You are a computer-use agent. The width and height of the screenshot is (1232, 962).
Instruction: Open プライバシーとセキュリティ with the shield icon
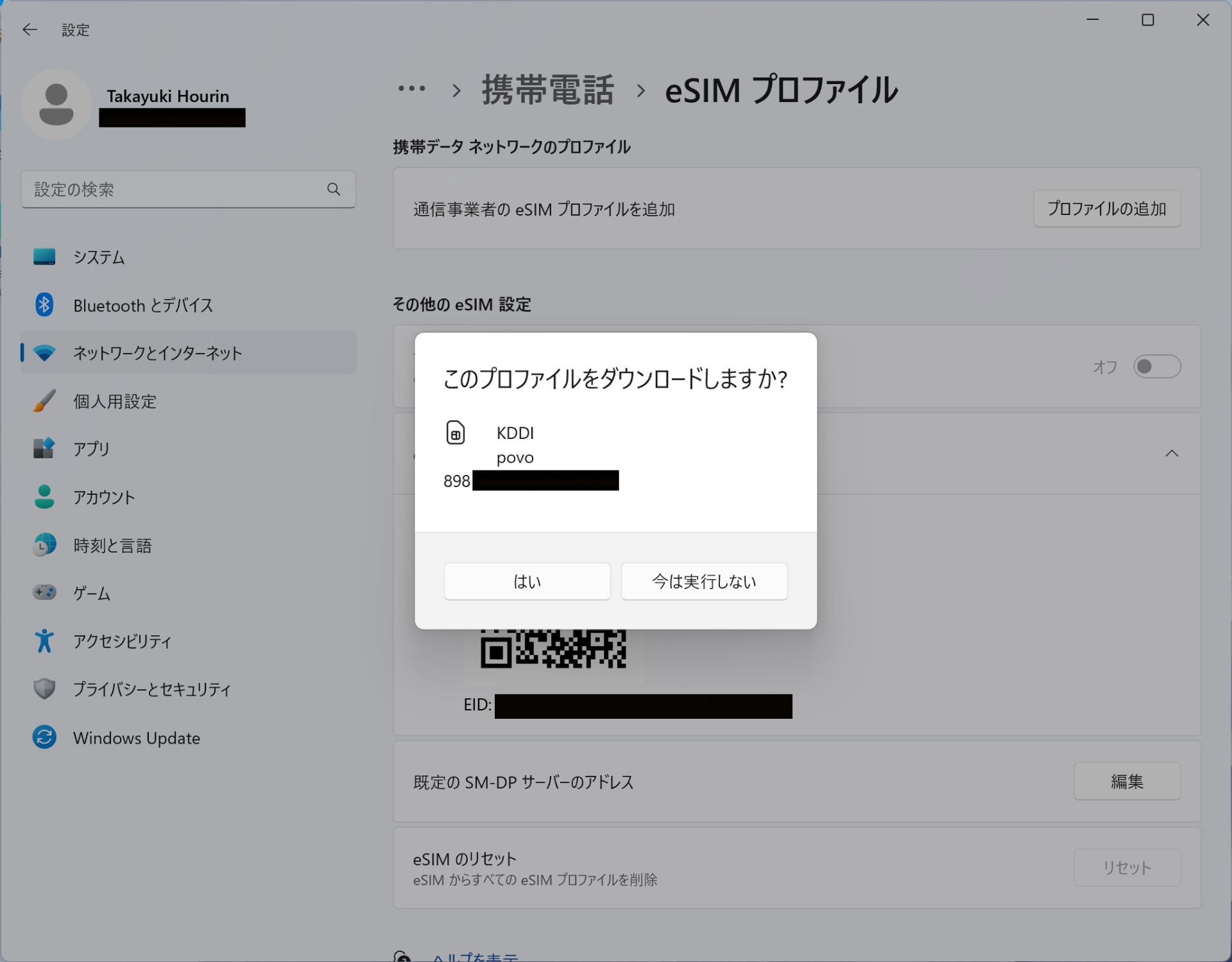(151, 689)
